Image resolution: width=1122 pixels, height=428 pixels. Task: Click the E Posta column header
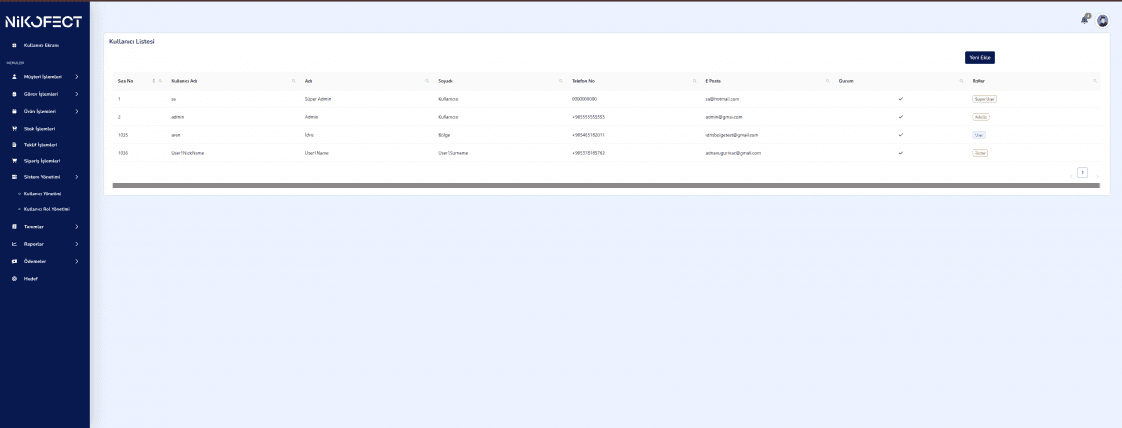713,81
